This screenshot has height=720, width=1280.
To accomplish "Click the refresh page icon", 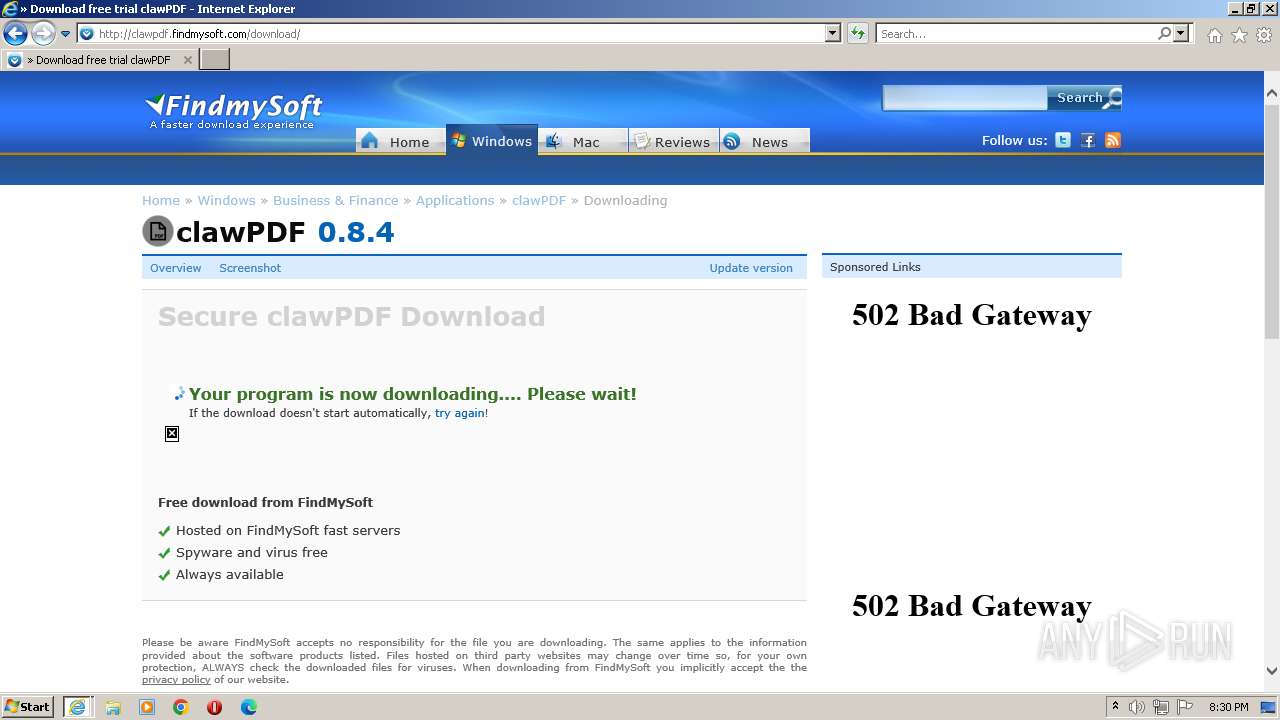I will [x=857, y=34].
